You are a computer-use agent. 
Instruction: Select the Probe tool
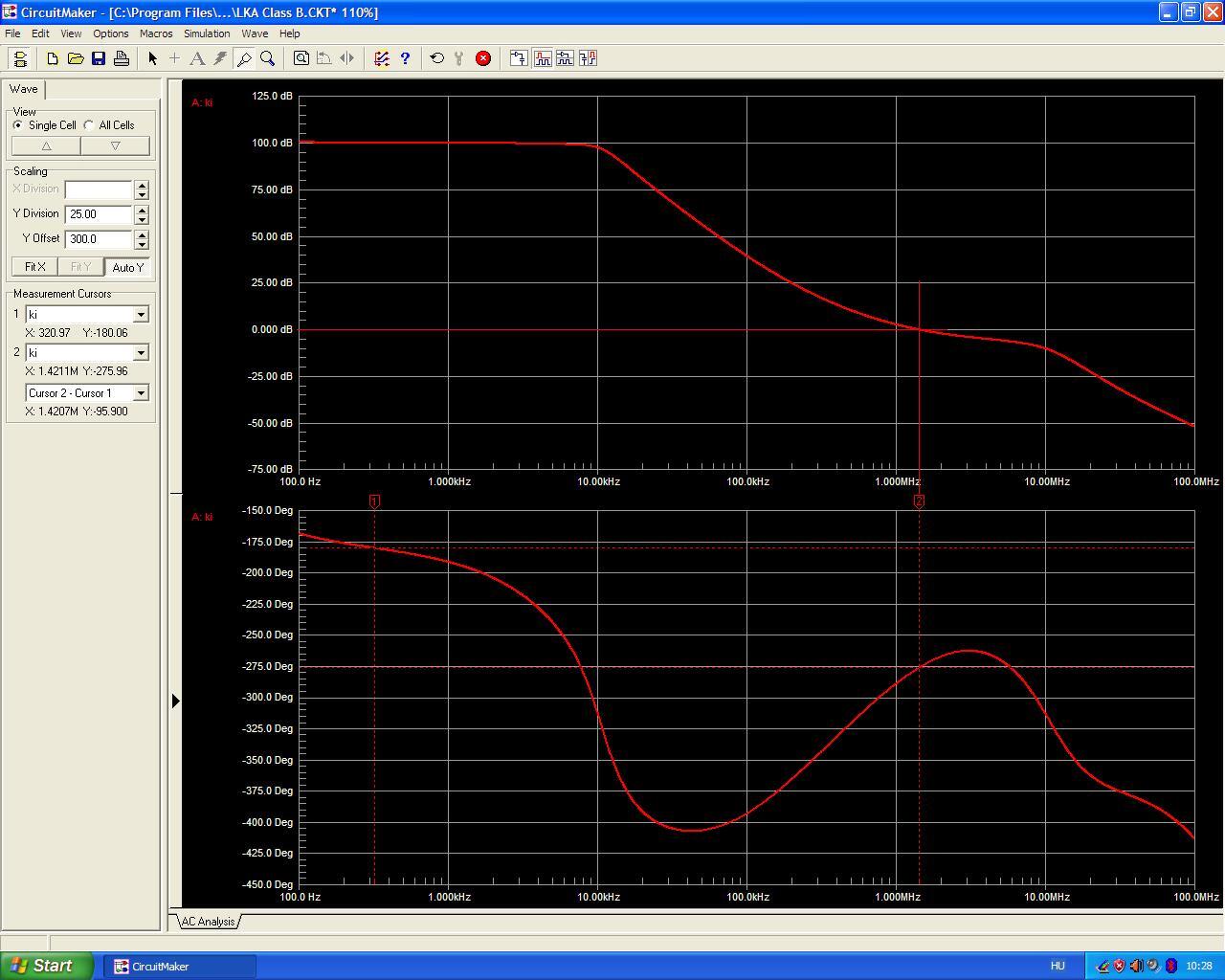click(x=244, y=58)
